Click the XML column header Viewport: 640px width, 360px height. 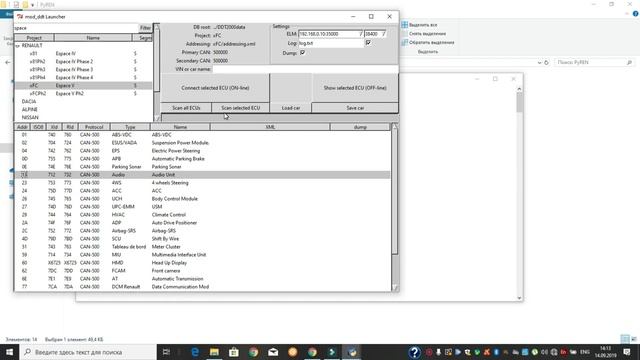pyautogui.click(x=270, y=127)
